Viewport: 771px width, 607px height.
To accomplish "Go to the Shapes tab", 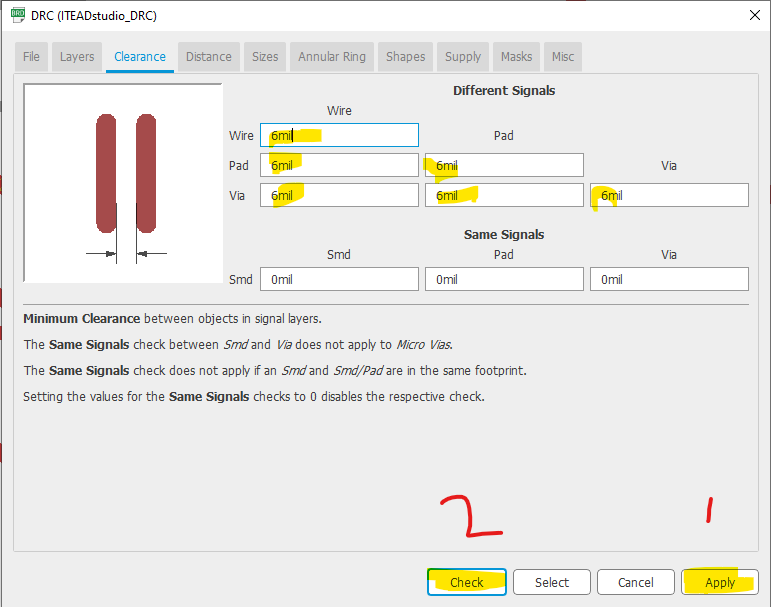I will [x=406, y=57].
